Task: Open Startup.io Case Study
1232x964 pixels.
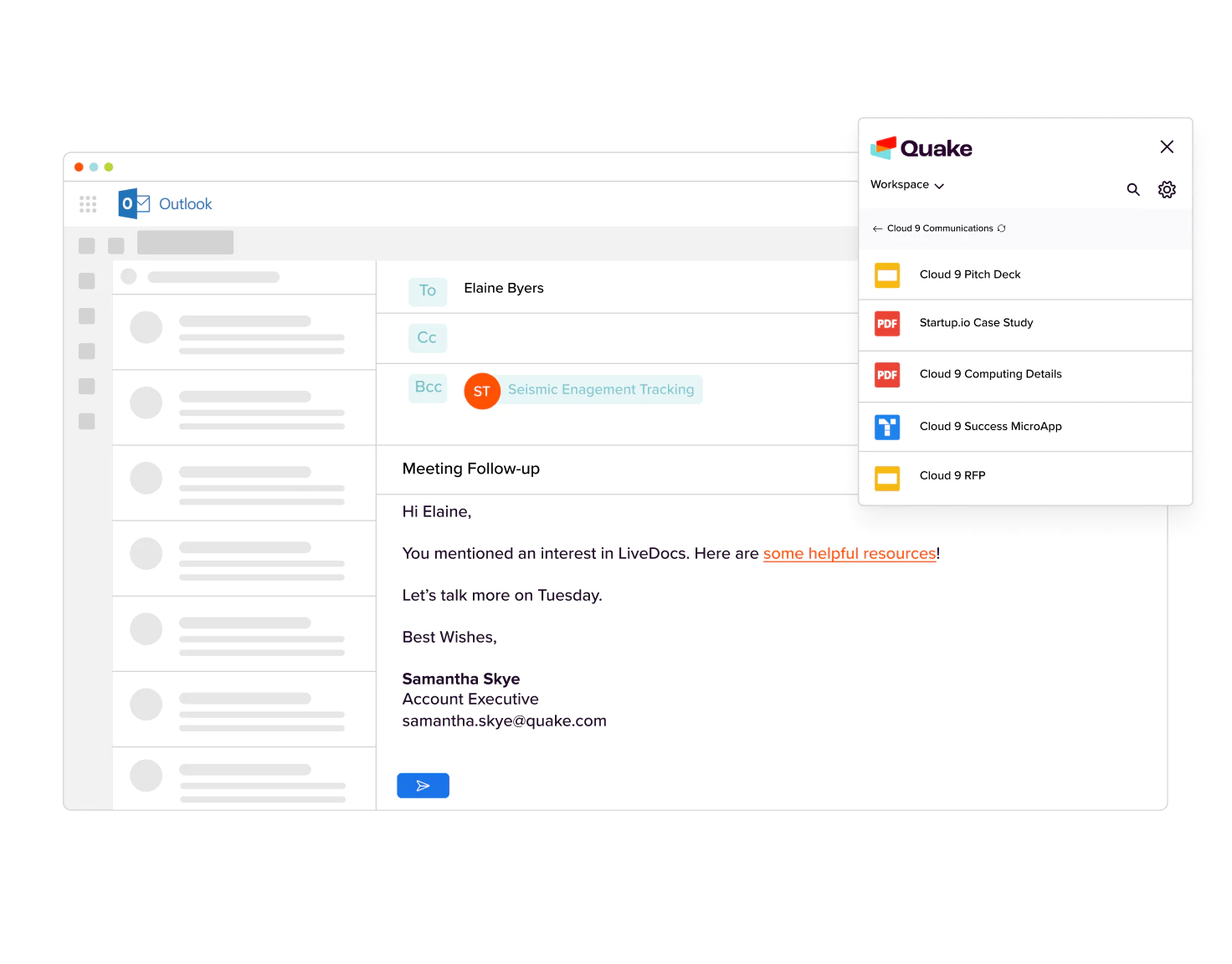Action: coord(1025,325)
